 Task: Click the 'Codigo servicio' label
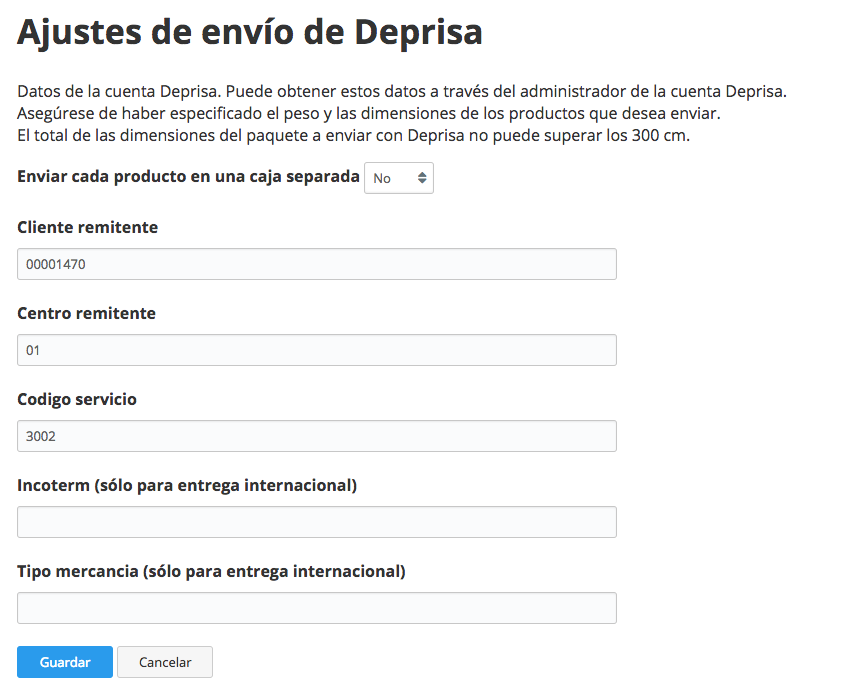pos(77,399)
